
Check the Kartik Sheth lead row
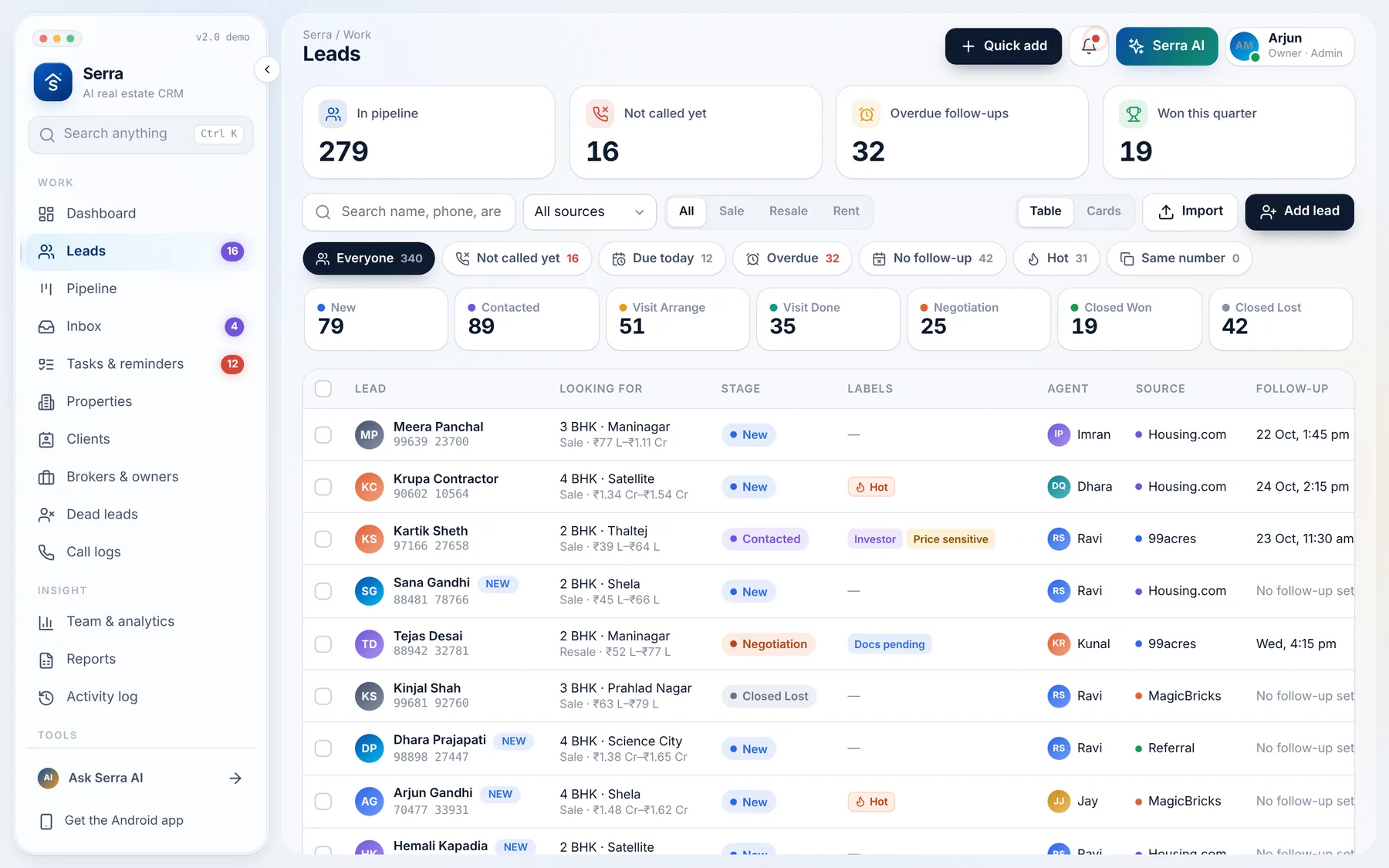(323, 539)
